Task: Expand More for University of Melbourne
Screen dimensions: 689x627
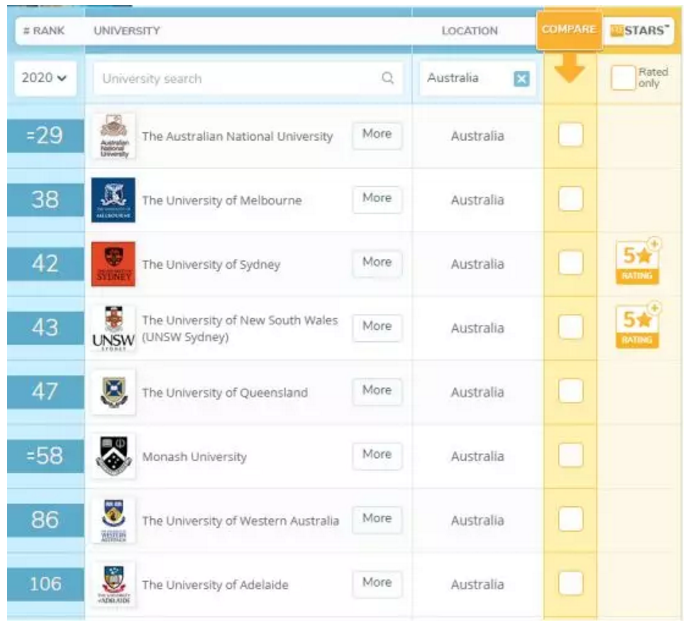Action: click(377, 199)
